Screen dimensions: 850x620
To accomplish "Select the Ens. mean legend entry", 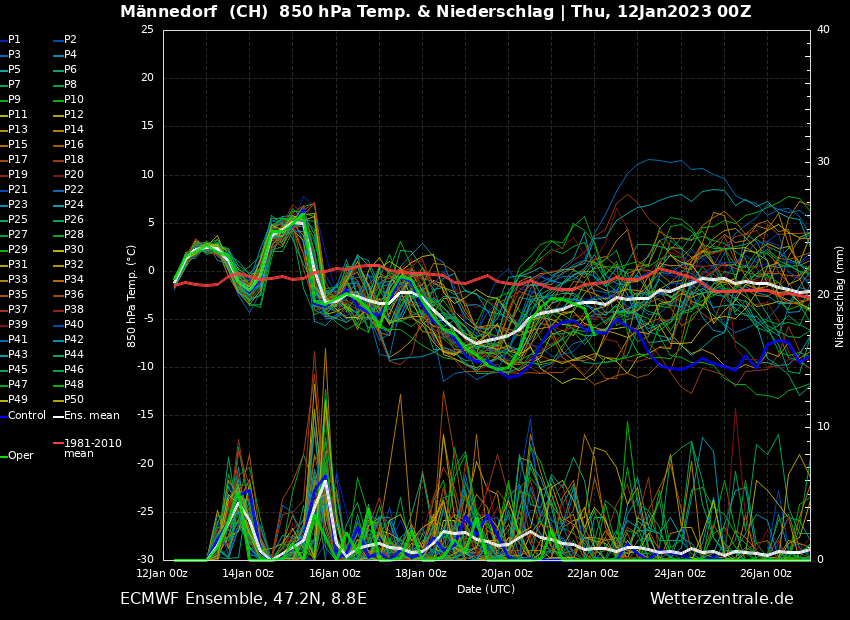I will pos(91,415).
